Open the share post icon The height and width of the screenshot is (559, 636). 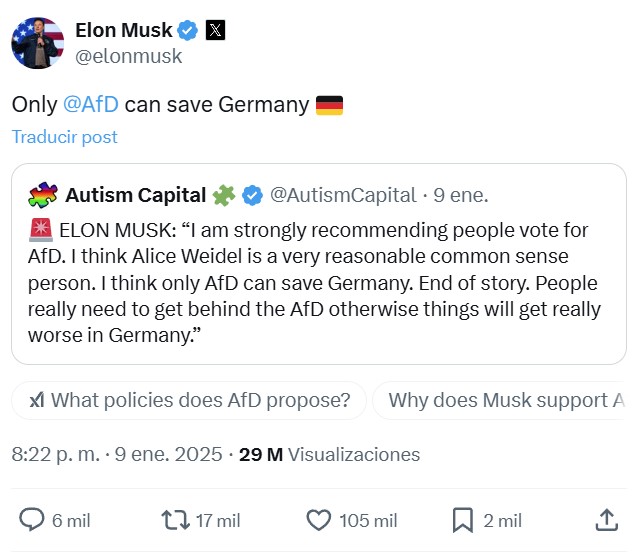[606, 520]
